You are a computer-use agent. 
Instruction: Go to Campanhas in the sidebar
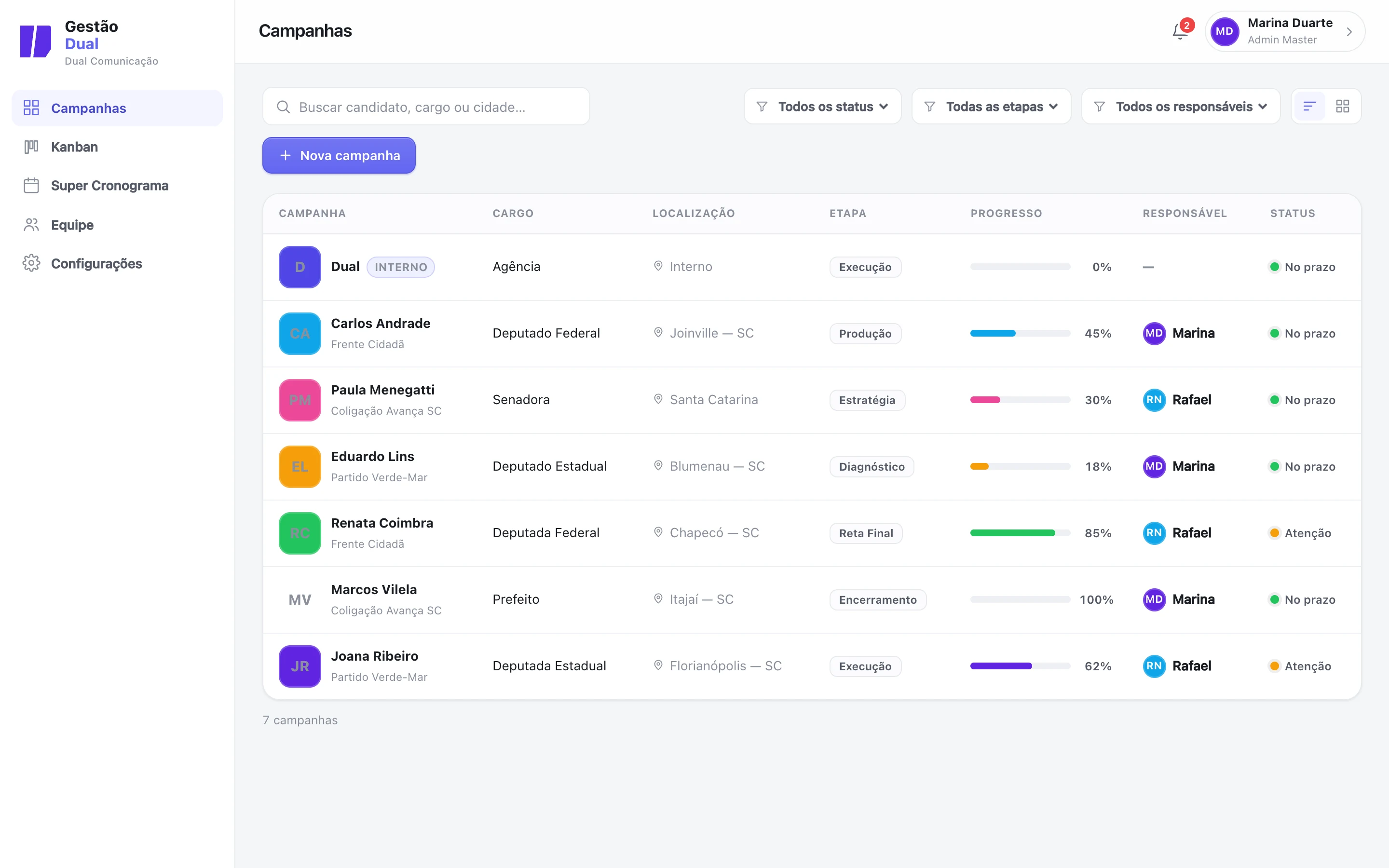tap(117, 108)
